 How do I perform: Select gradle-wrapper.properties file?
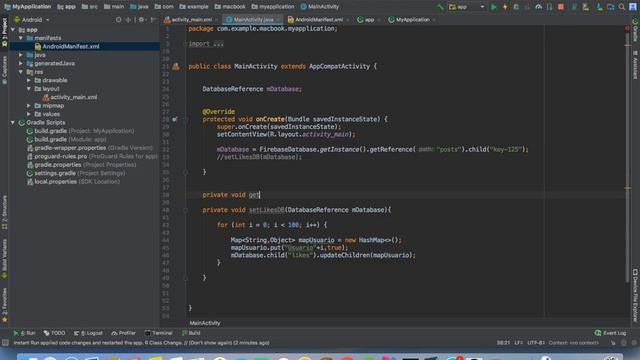point(90,148)
